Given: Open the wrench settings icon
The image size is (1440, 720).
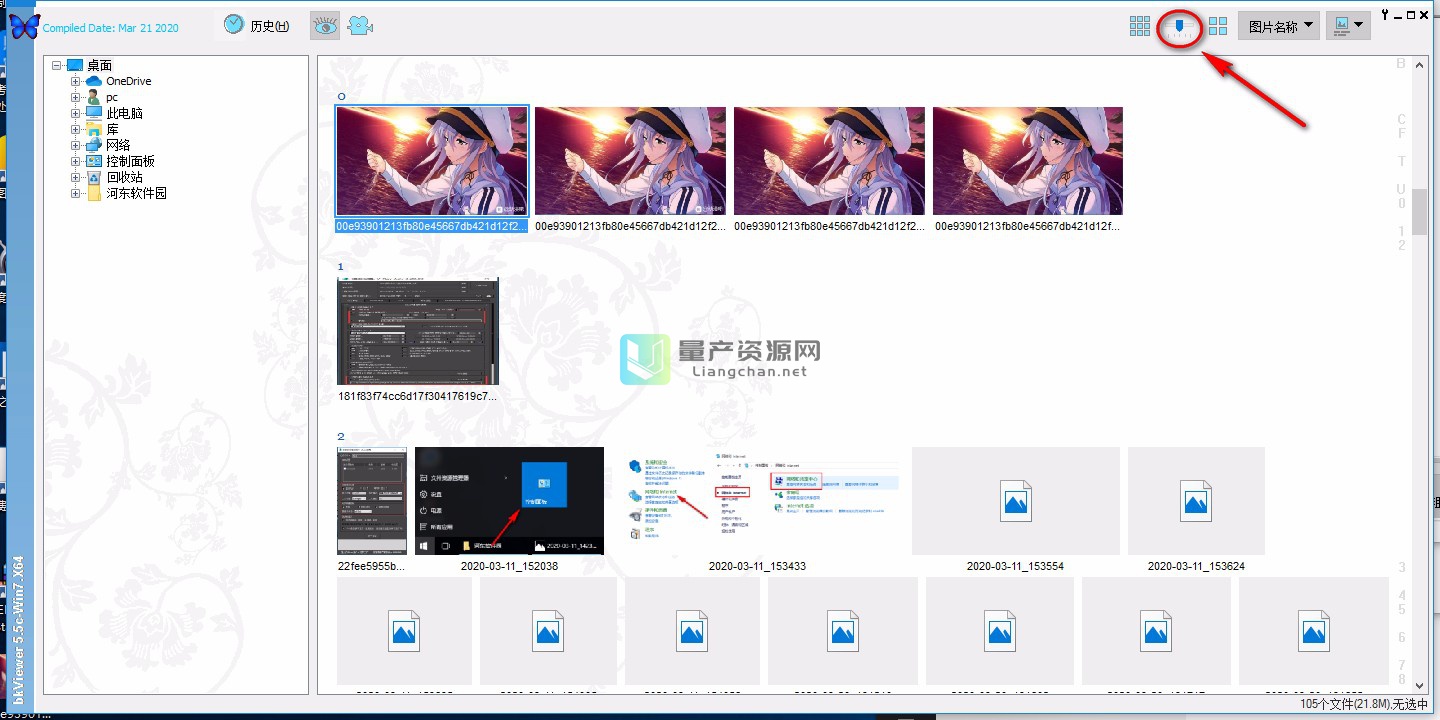Looking at the screenshot, I should 1386,14.
